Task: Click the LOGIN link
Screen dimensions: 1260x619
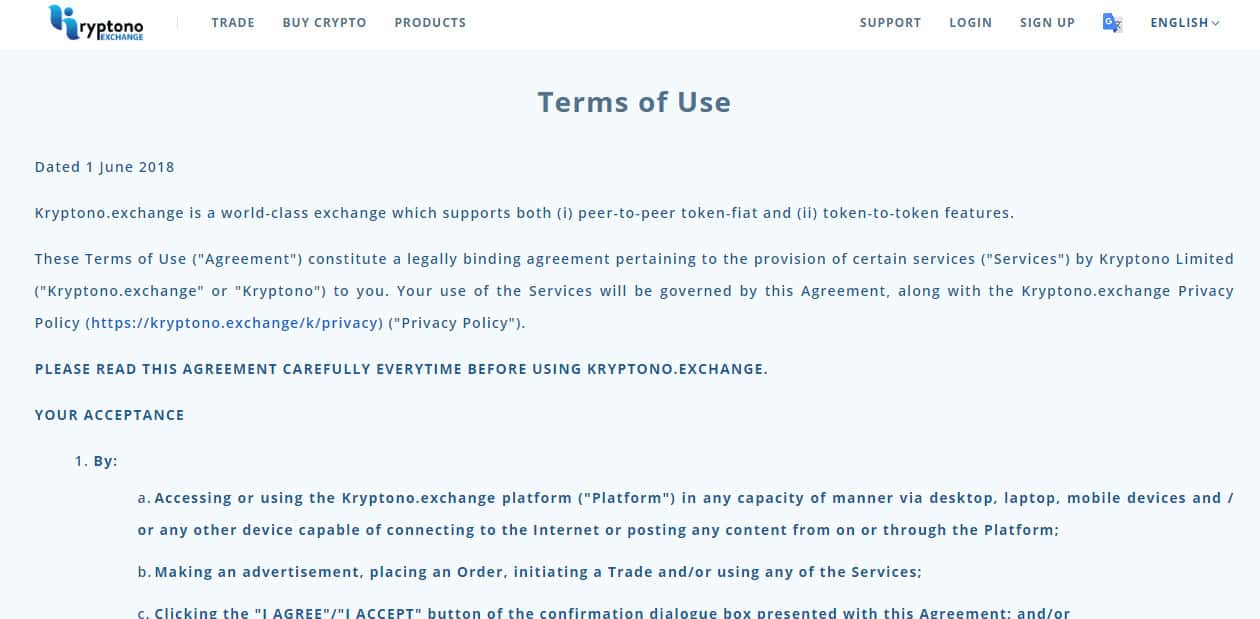Action: click(970, 22)
